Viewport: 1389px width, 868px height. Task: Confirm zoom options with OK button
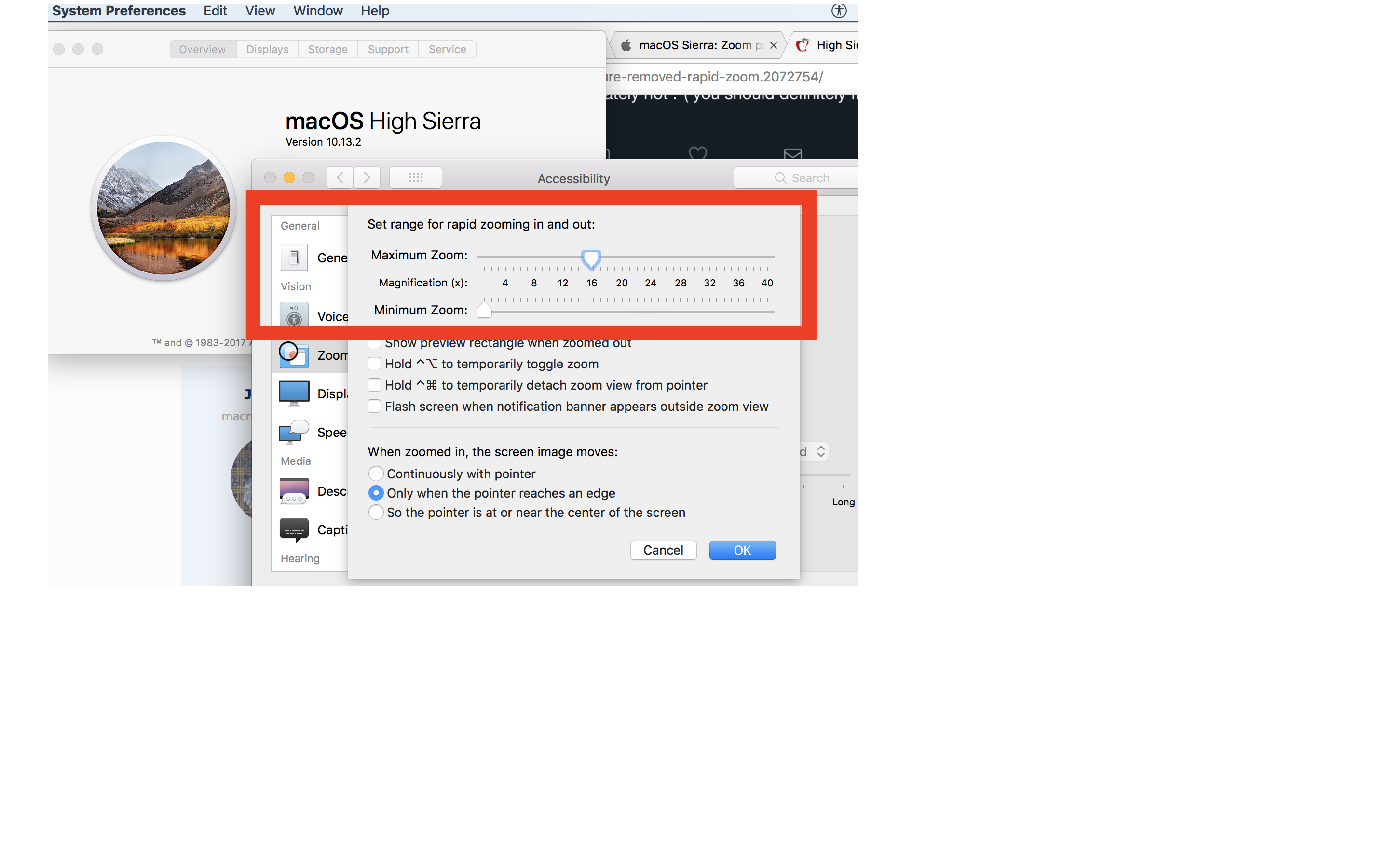[x=742, y=550]
